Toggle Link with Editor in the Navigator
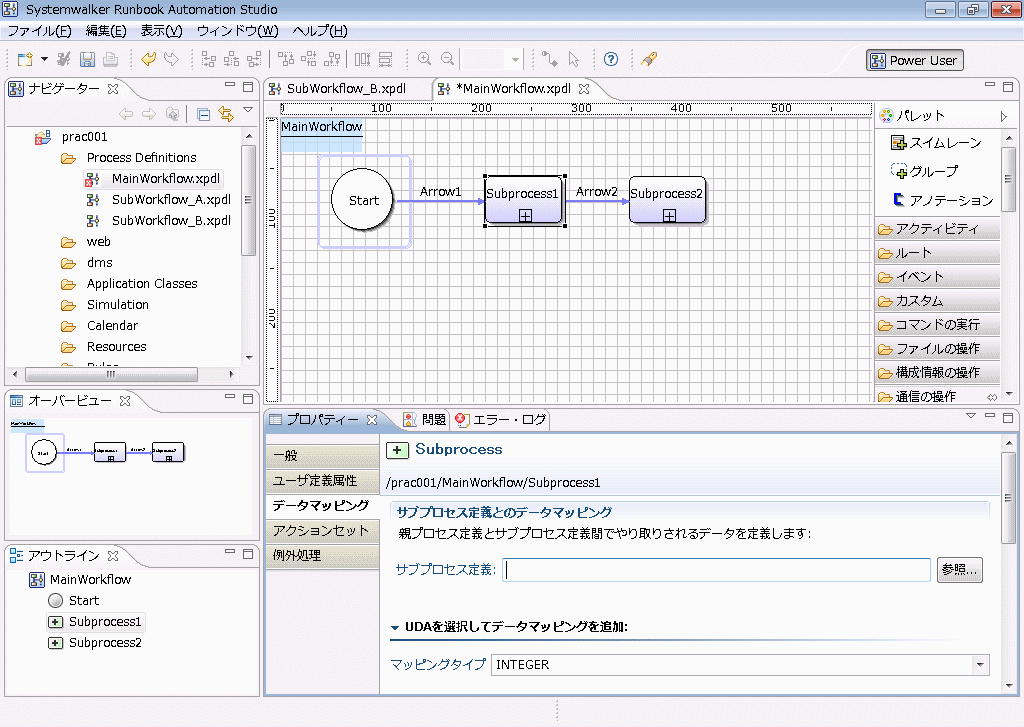The image size is (1024, 727). coord(226,114)
